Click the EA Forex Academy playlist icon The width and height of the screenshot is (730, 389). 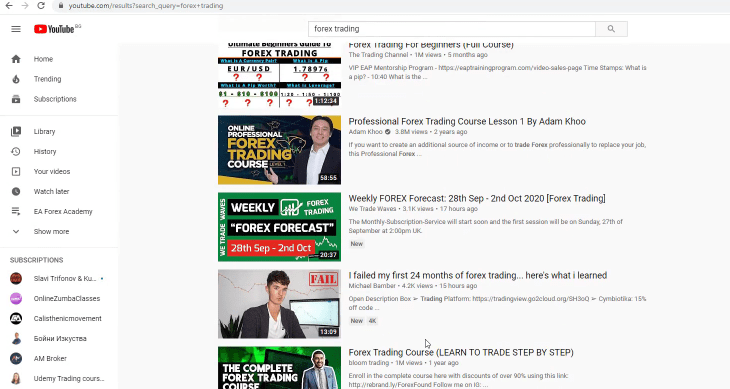[16, 212]
